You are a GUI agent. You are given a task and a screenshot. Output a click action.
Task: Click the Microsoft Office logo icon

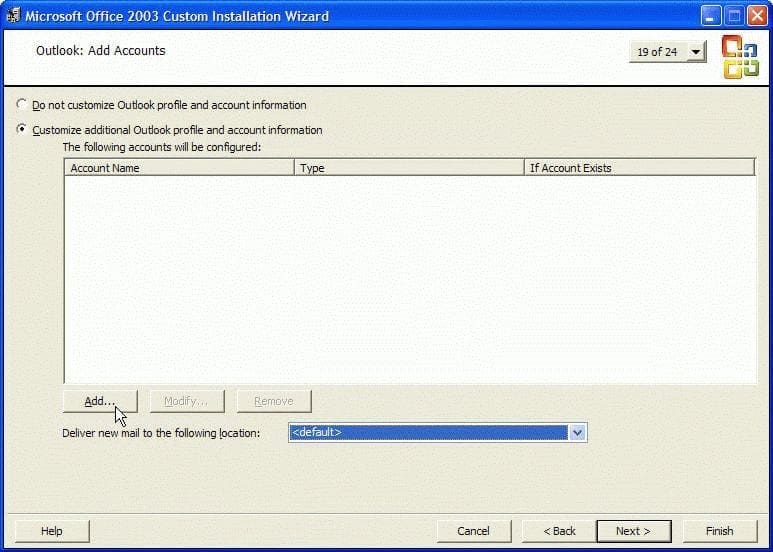tap(740, 57)
